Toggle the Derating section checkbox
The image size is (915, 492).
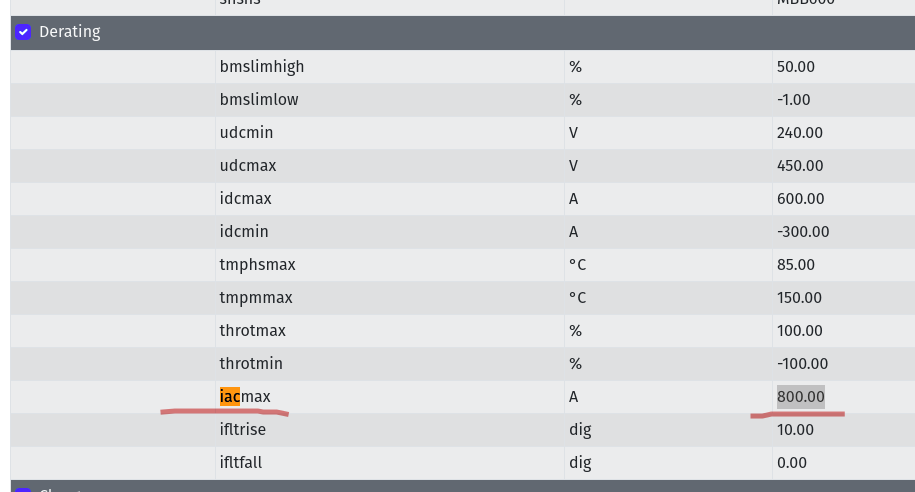[x=23, y=32]
